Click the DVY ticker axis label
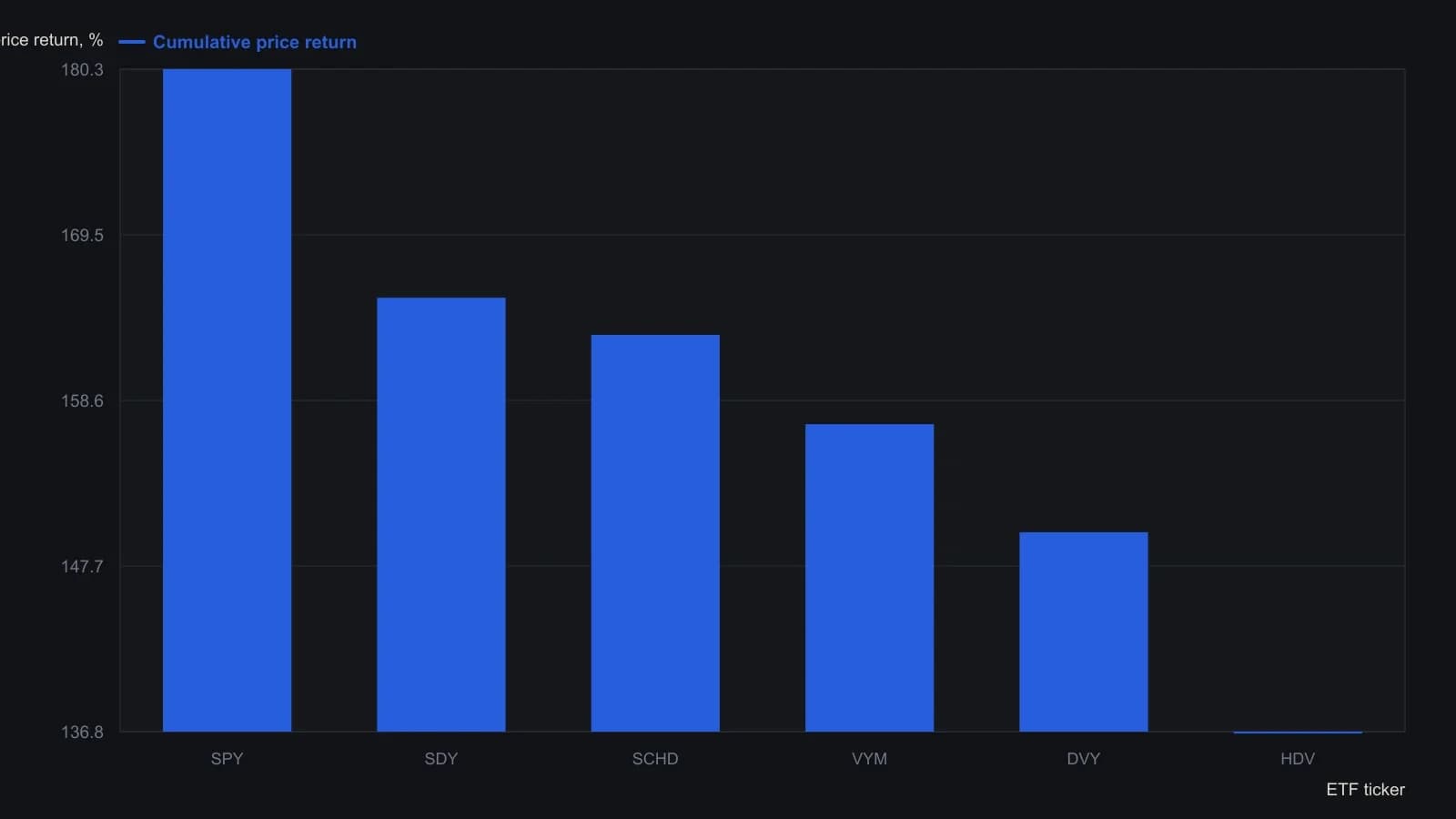1456x819 pixels. point(1084,759)
